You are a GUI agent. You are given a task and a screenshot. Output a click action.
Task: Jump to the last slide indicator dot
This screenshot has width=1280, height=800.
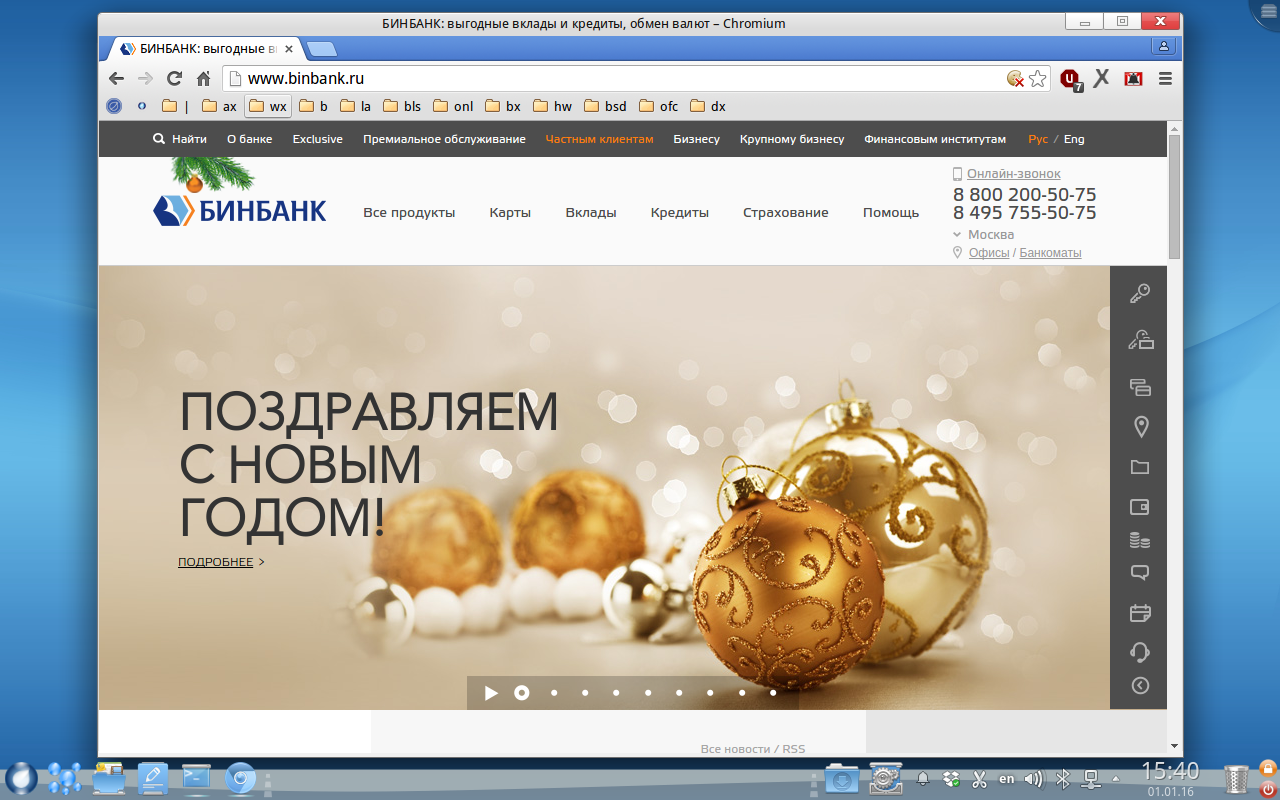click(773, 693)
